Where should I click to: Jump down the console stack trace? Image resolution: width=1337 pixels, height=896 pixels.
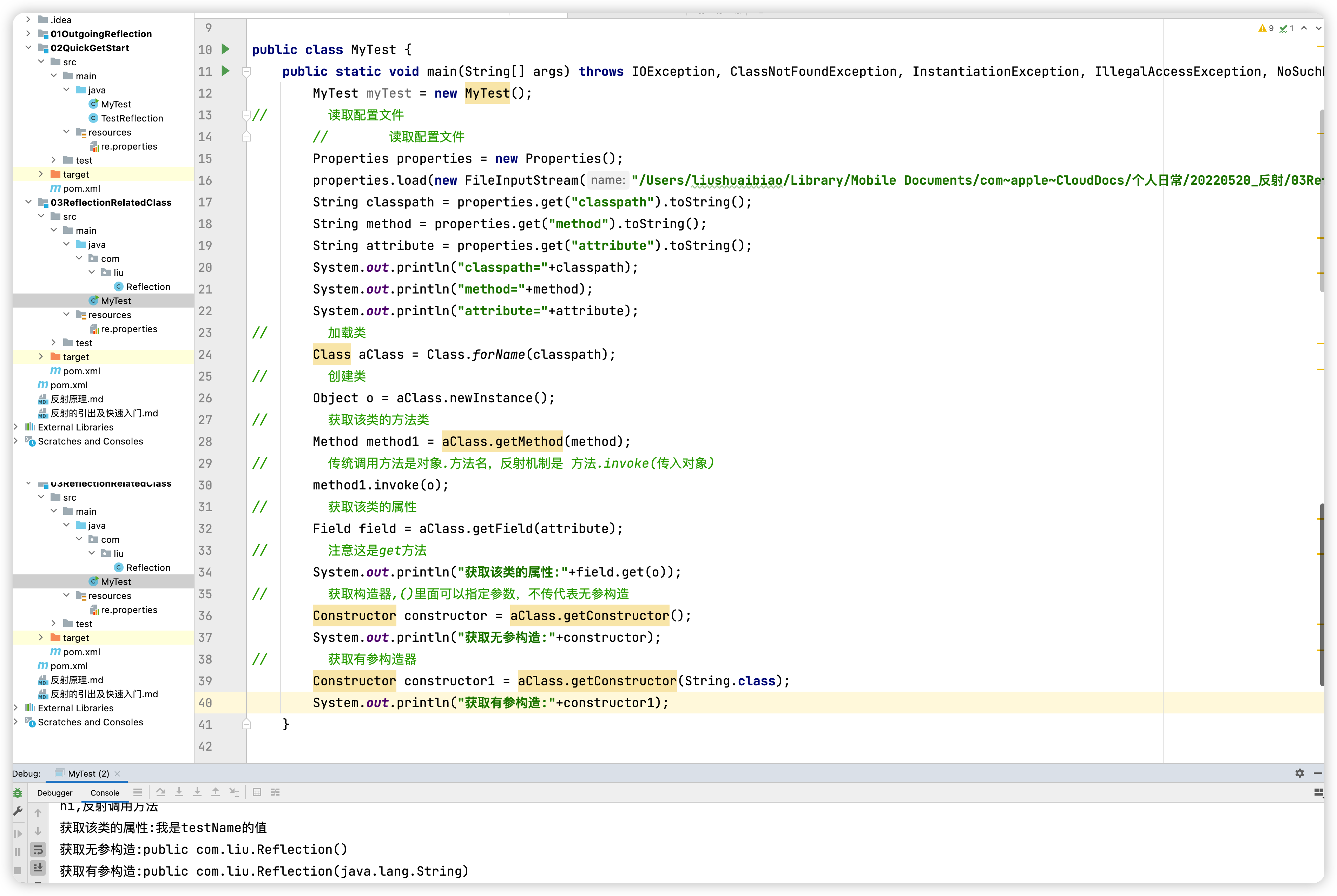(x=38, y=831)
